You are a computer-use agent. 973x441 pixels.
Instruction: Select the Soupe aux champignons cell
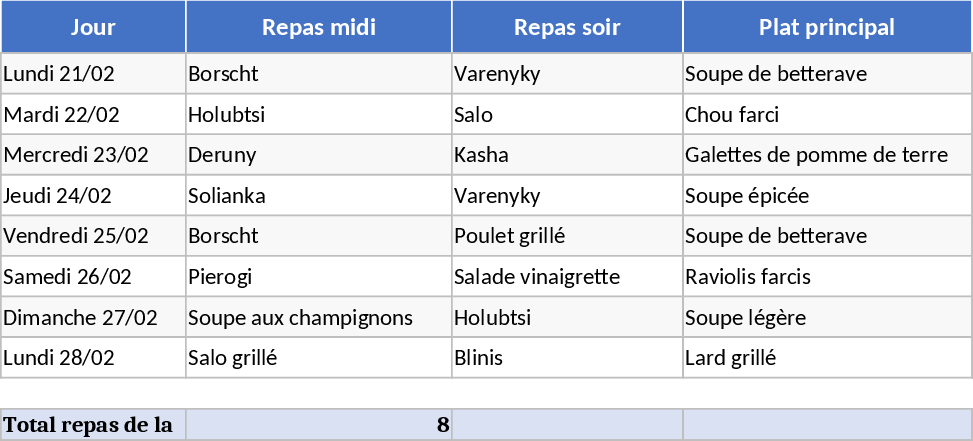click(319, 318)
